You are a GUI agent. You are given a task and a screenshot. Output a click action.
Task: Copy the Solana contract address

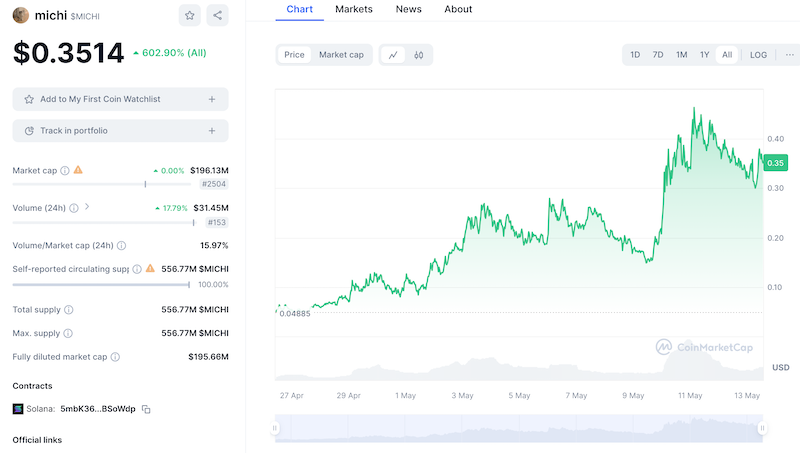click(x=146, y=409)
